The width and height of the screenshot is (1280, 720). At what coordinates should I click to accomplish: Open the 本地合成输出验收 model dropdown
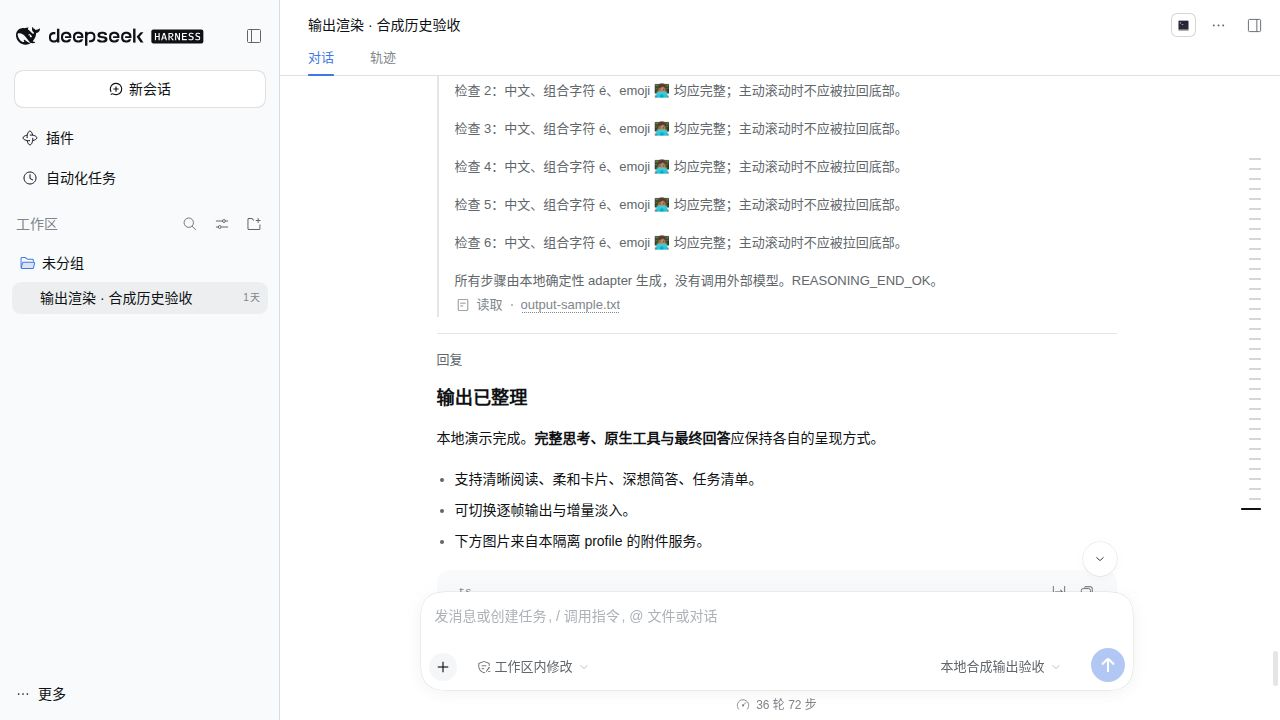click(1000, 667)
